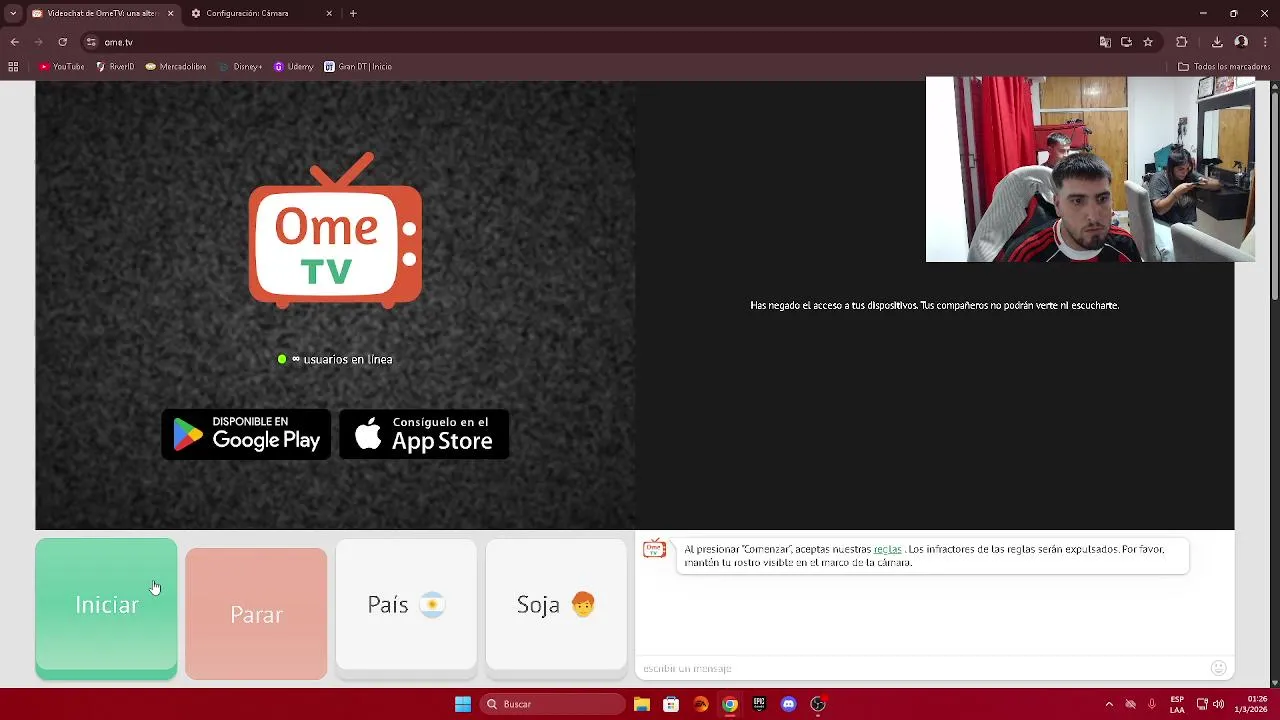The image size is (1280, 720).
Task: Open the Google Play store badge
Action: (x=246, y=434)
